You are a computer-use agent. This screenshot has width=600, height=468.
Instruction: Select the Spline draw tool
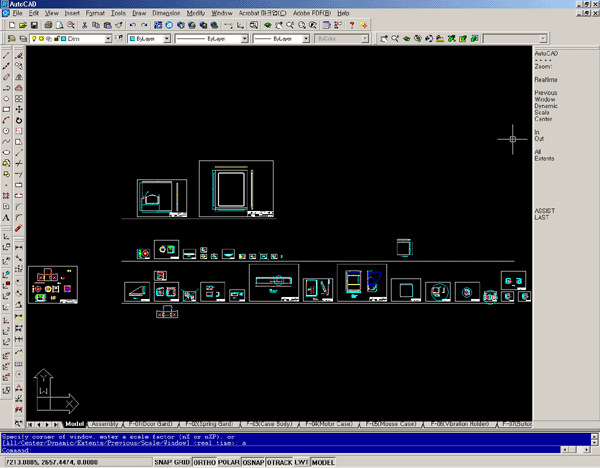click(x=6, y=142)
